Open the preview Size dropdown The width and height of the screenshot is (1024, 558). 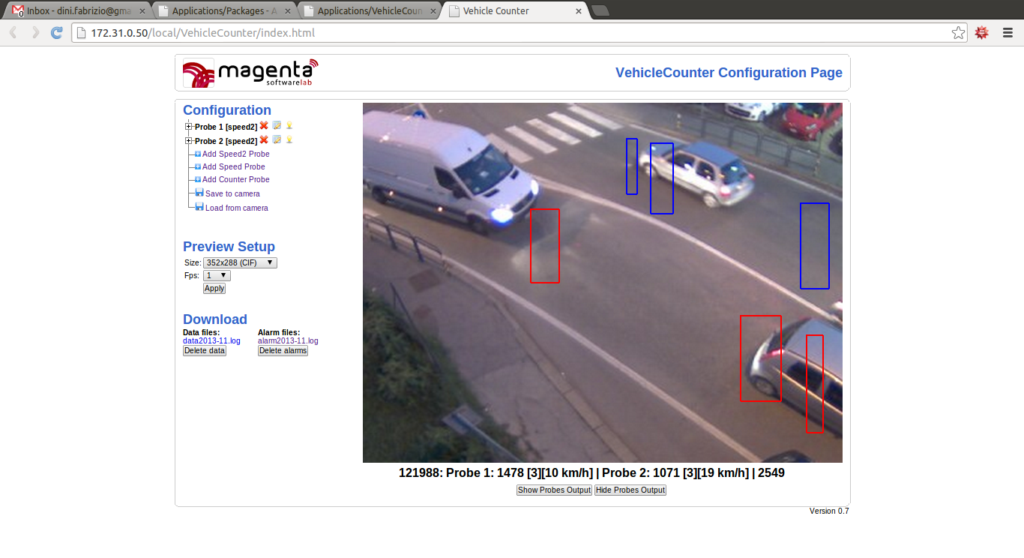240,263
